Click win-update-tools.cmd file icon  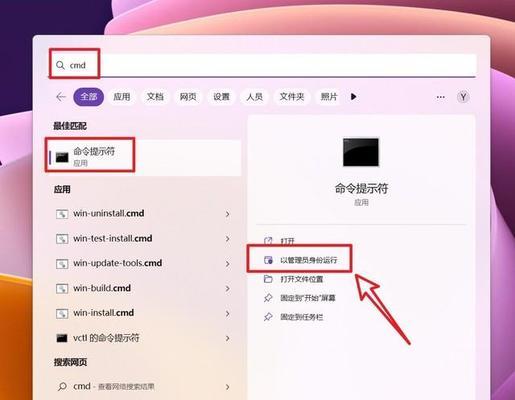tap(62, 264)
